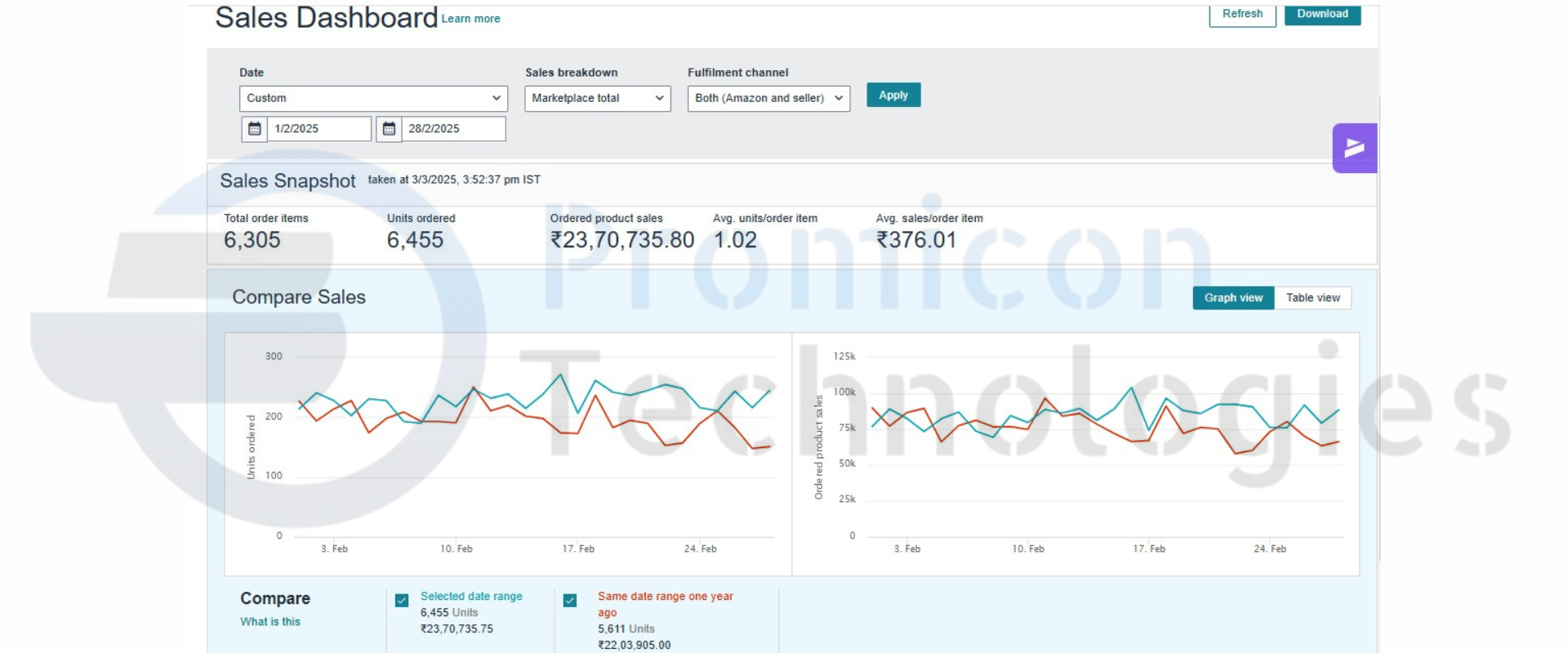
Task: Download the sales report
Action: [1322, 14]
